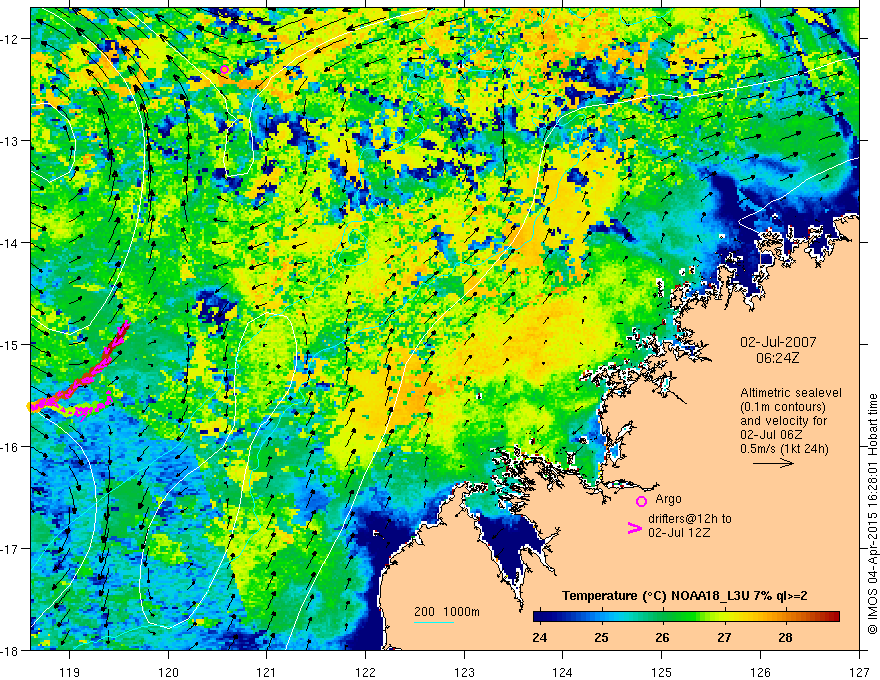This screenshot has height=680, width=880.
Task: Click the text (0.1m contours)
Action: click(x=783, y=407)
